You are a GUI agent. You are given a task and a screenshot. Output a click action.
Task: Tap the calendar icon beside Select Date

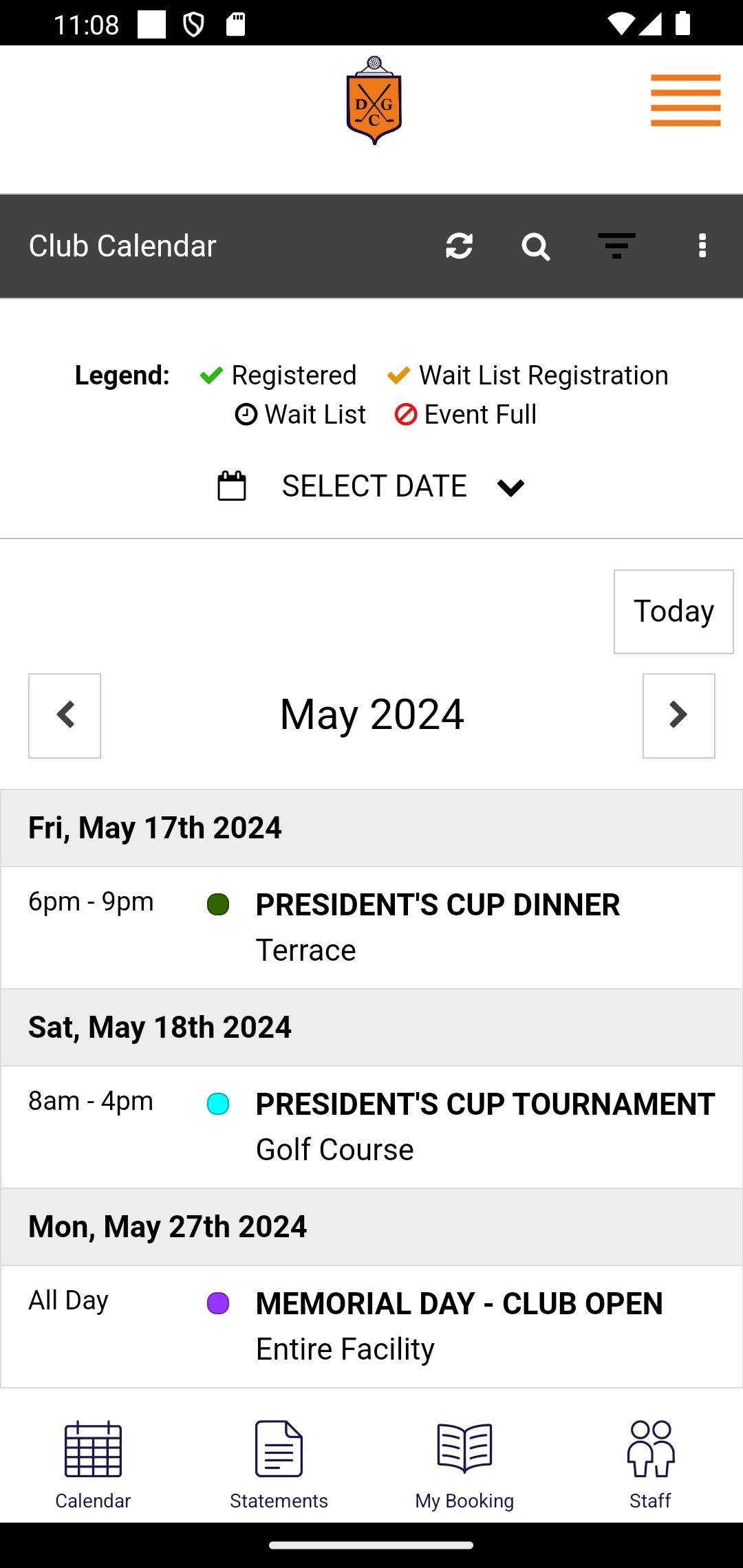click(232, 486)
